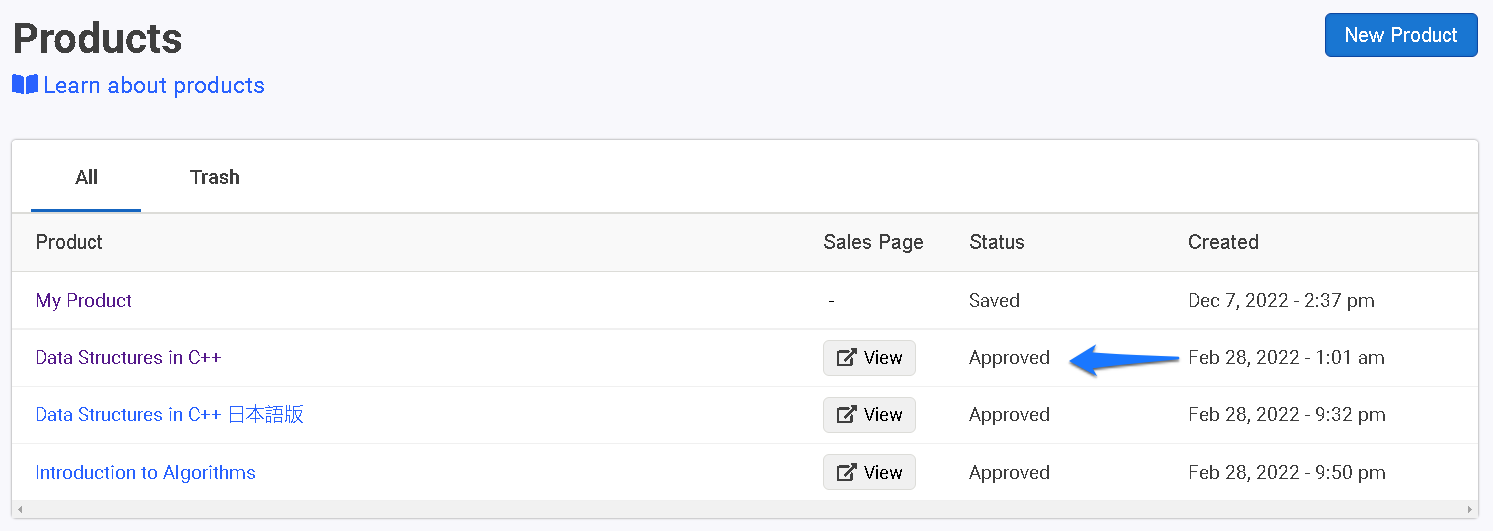Switch to the Trash tab
Image resolution: width=1493 pixels, height=531 pixels.
[215, 177]
